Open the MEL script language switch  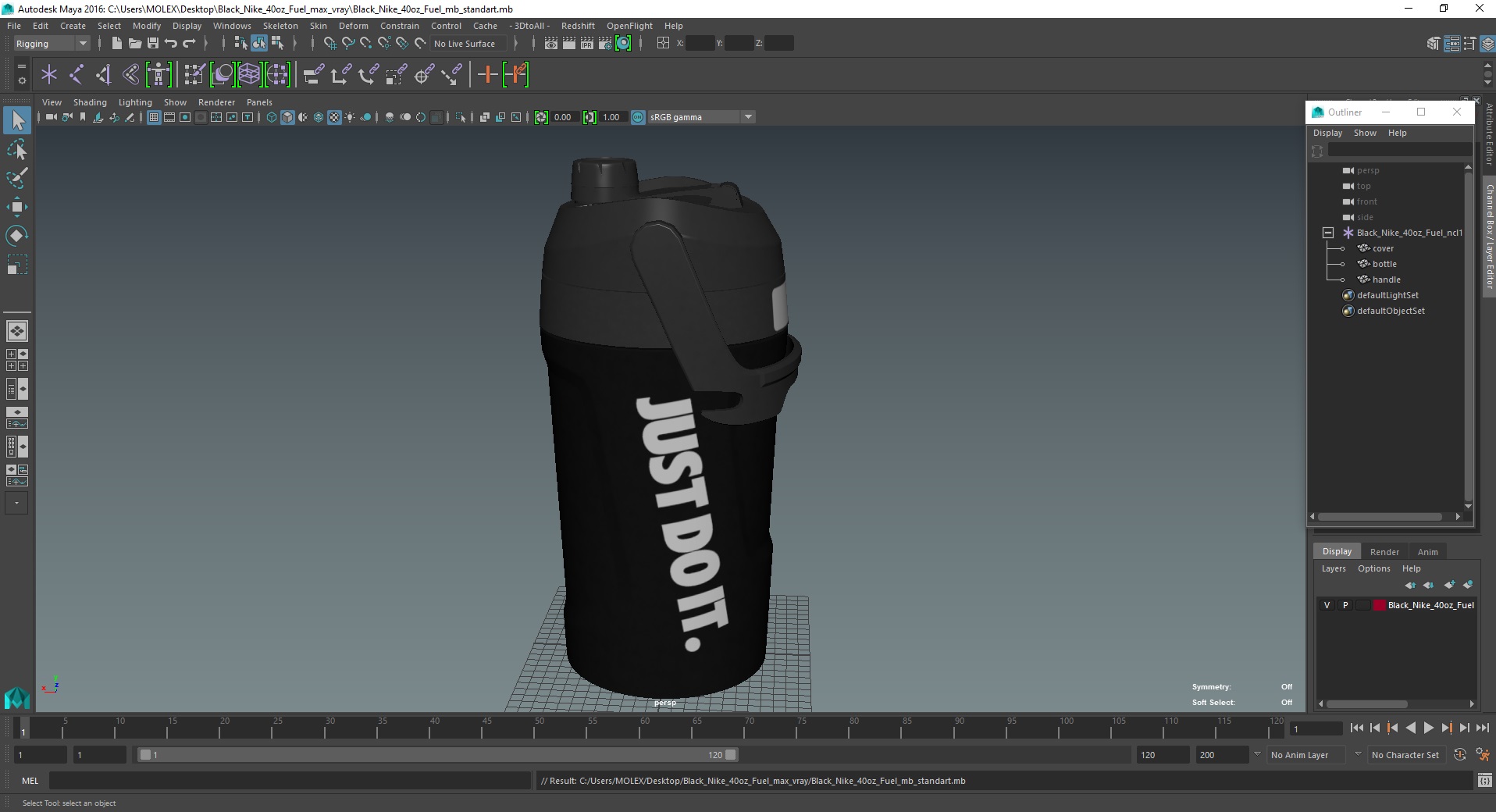(x=30, y=781)
